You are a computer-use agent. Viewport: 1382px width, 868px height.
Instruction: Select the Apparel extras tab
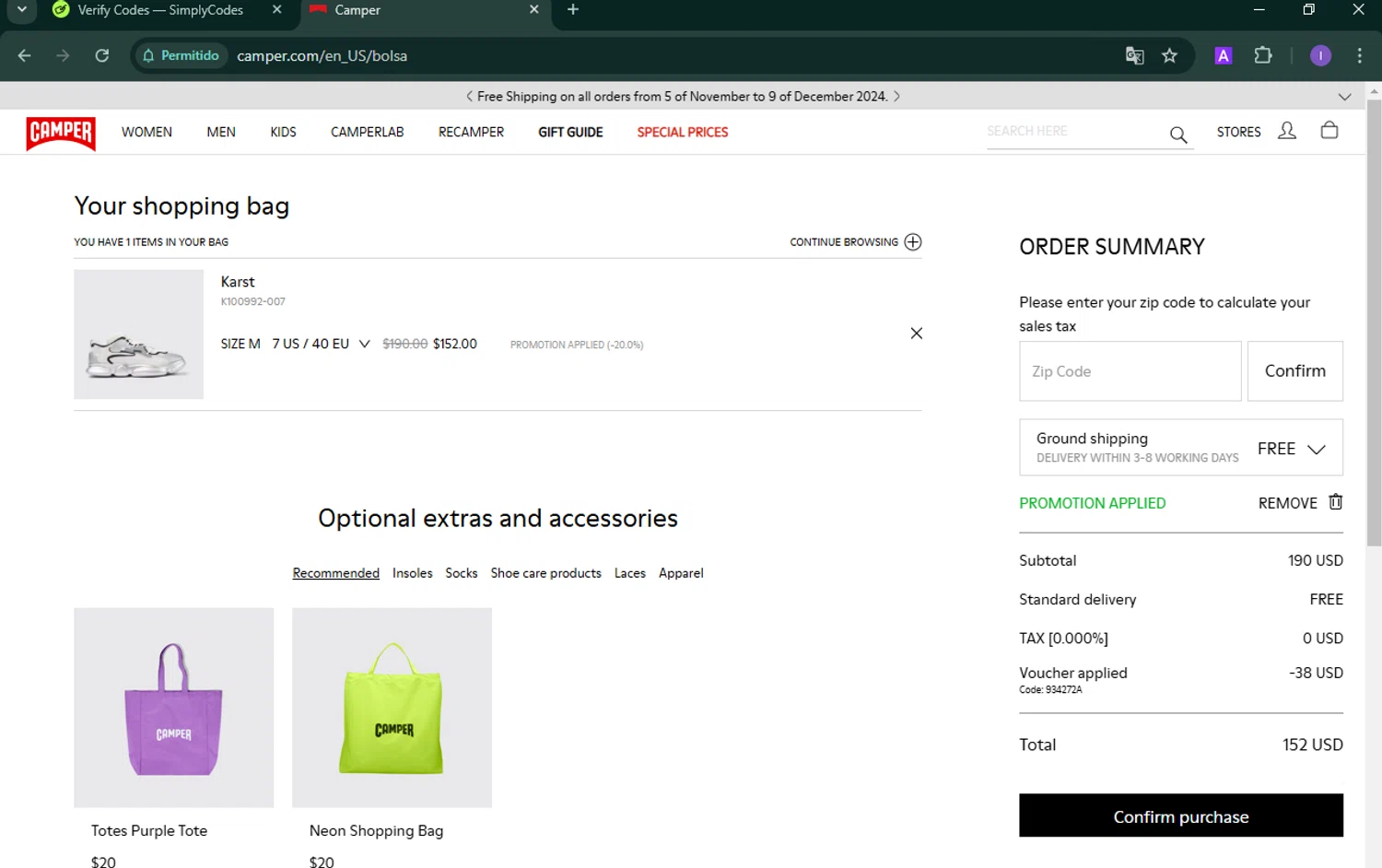click(x=681, y=573)
